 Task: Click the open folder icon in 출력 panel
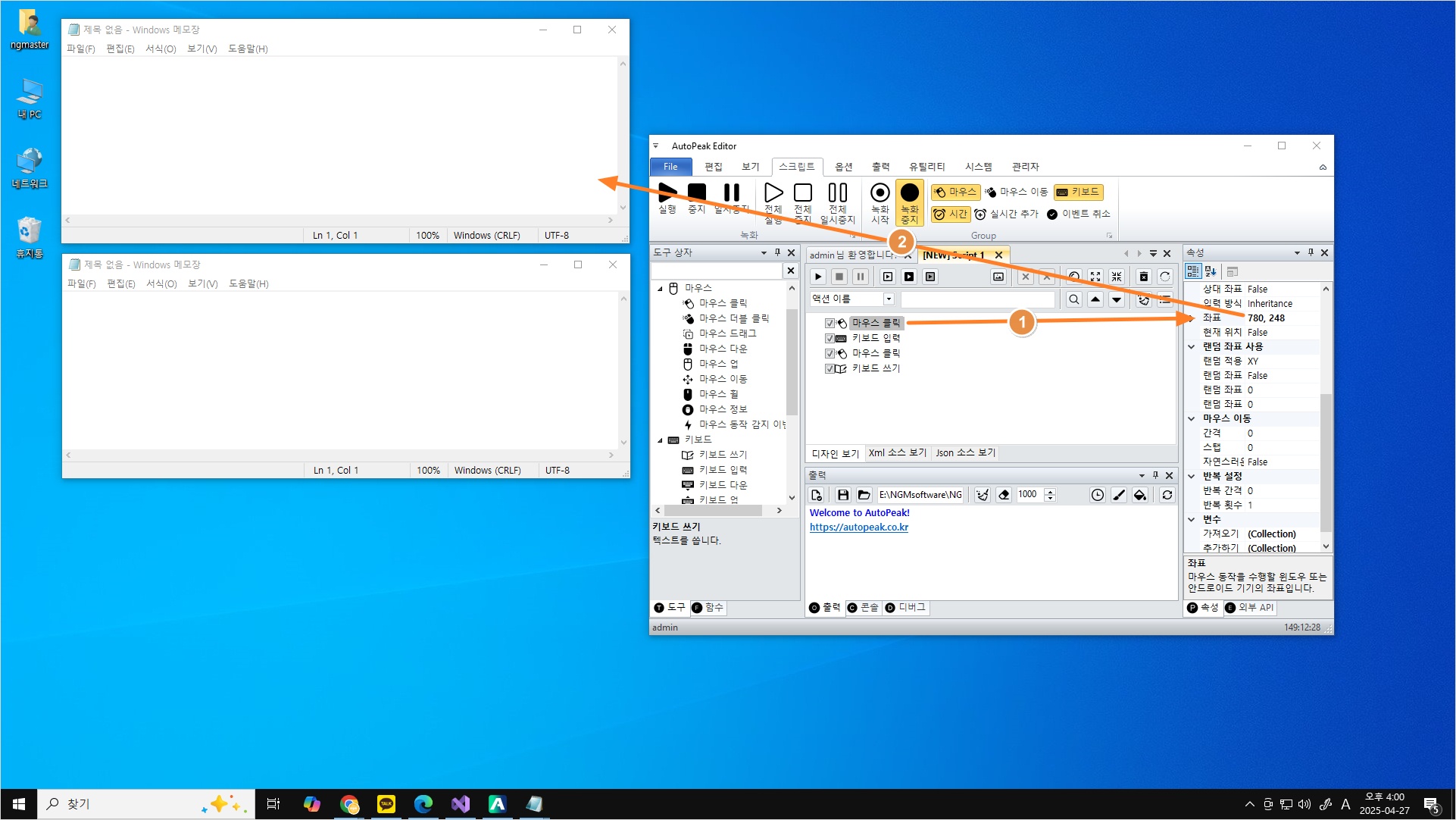point(864,495)
